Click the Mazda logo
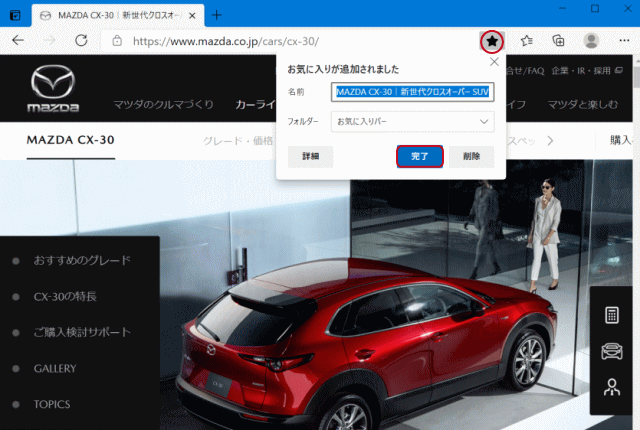 [x=53, y=88]
